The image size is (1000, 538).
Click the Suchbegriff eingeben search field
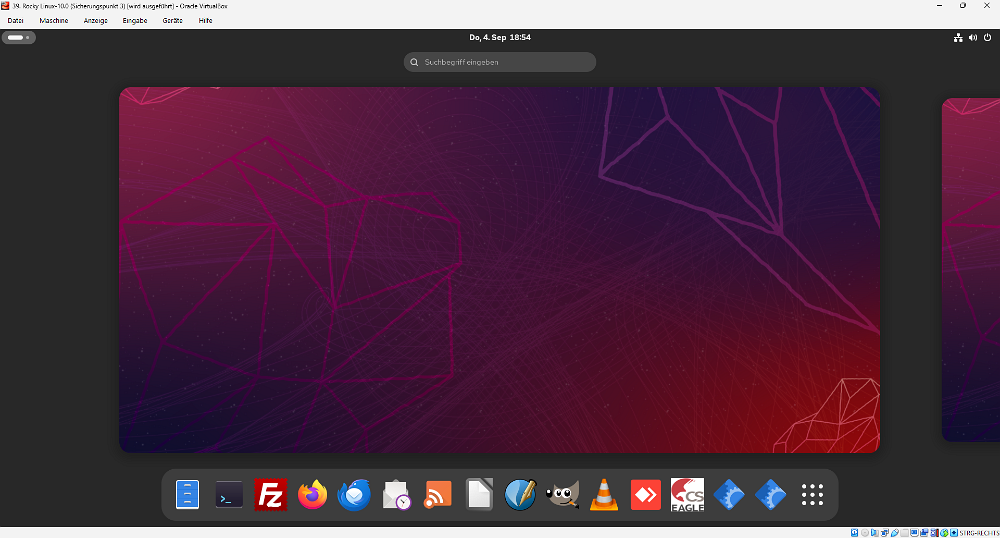pos(500,62)
